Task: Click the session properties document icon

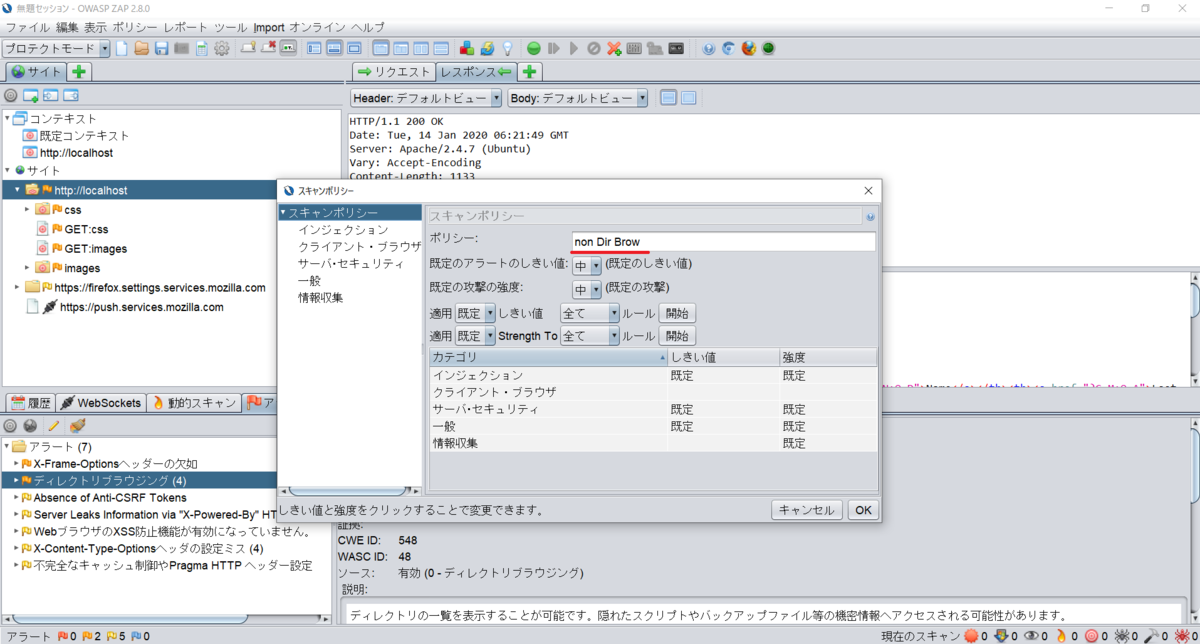Action: pyautogui.click(x=202, y=48)
